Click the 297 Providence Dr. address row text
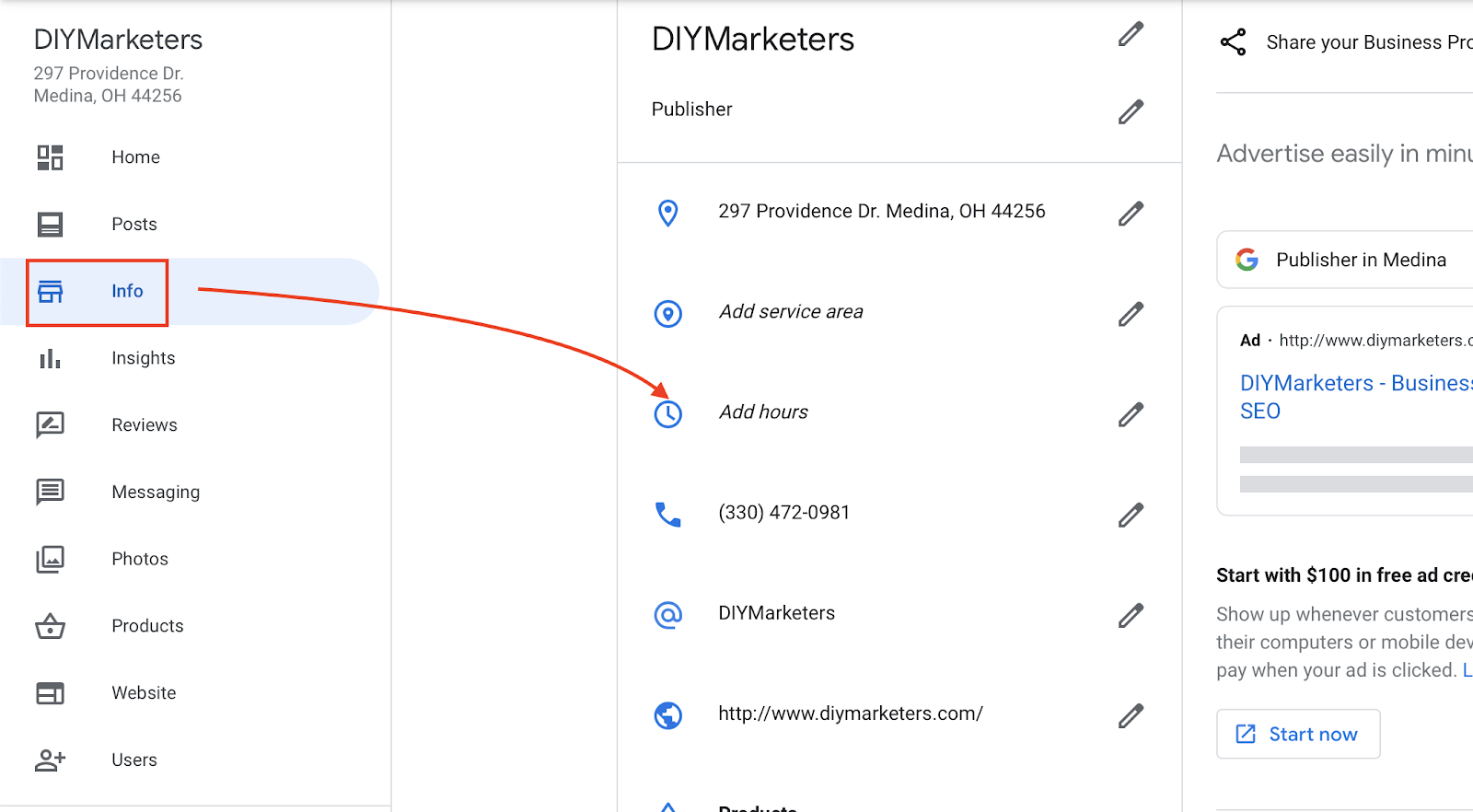 pyautogui.click(x=882, y=212)
